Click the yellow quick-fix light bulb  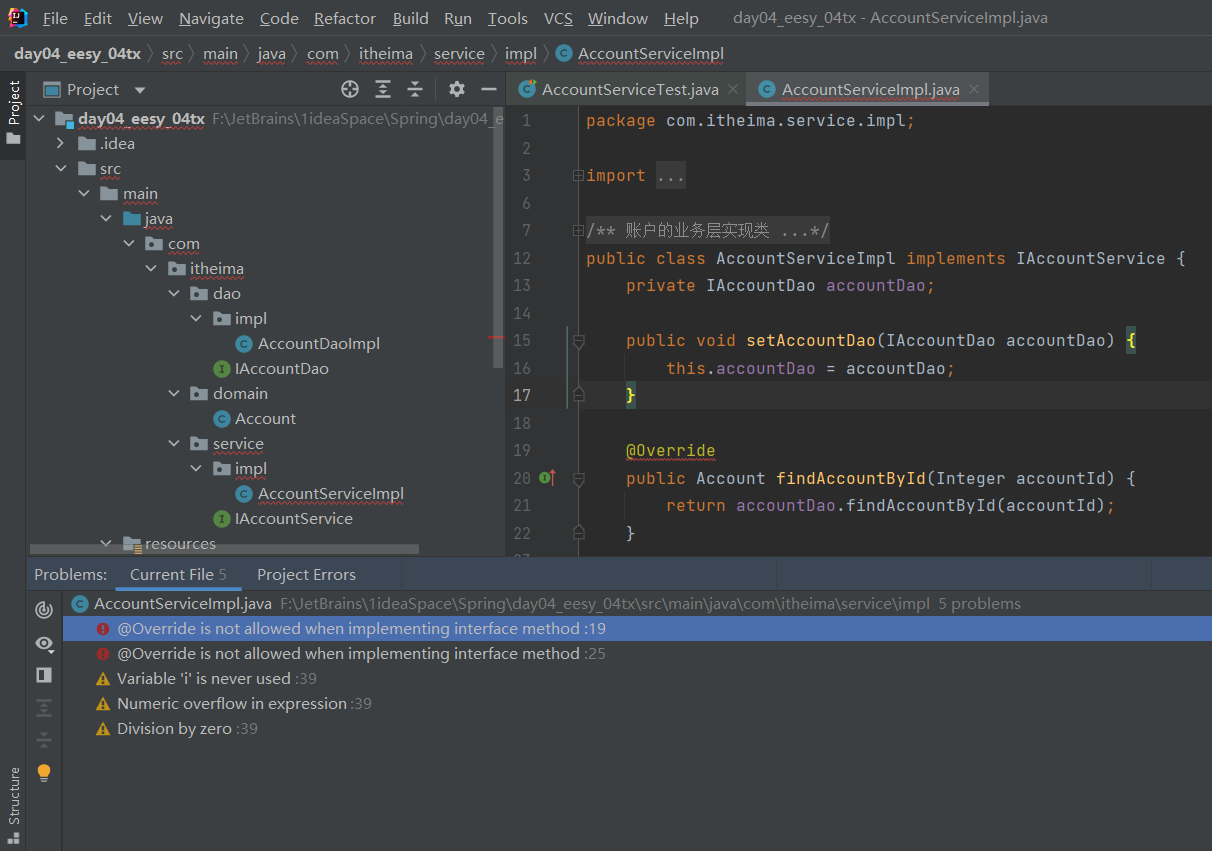[44, 773]
